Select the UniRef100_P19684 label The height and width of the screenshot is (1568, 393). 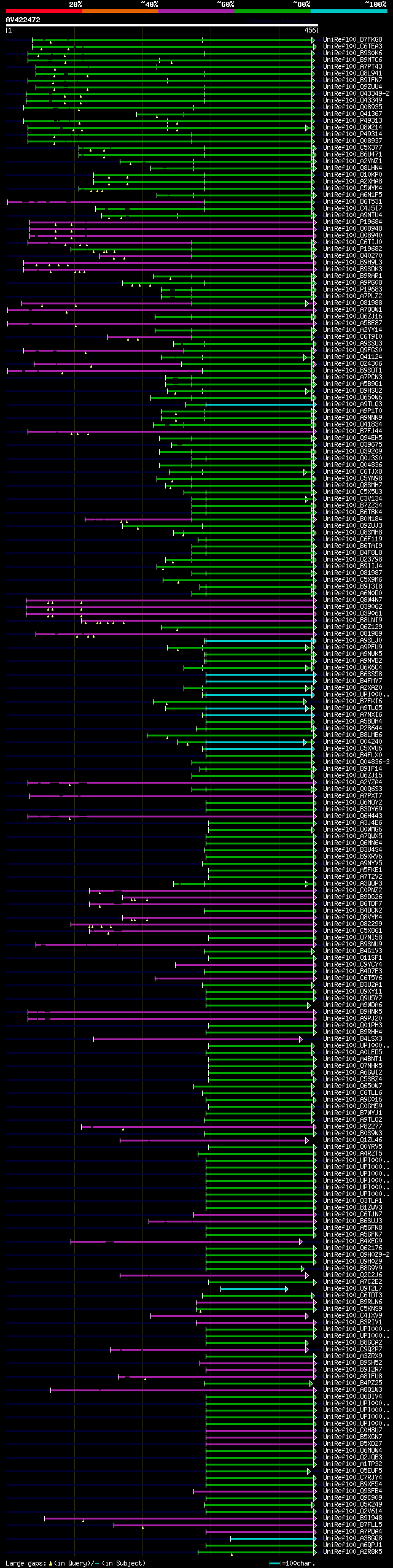pyautogui.click(x=352, y=222)
